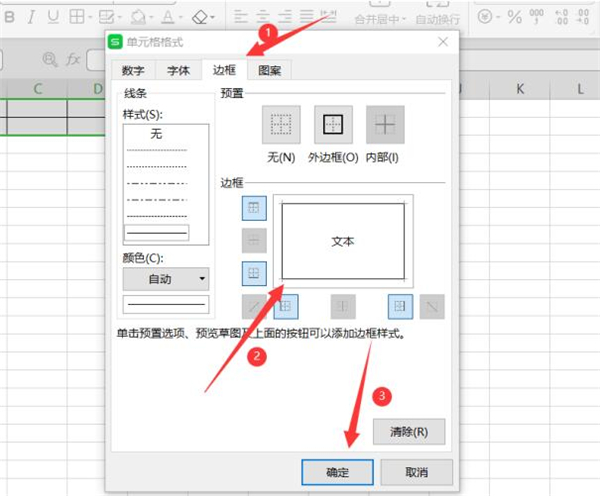
Task: Switch to the 数字 tab
Action: (x=133, y=71)
